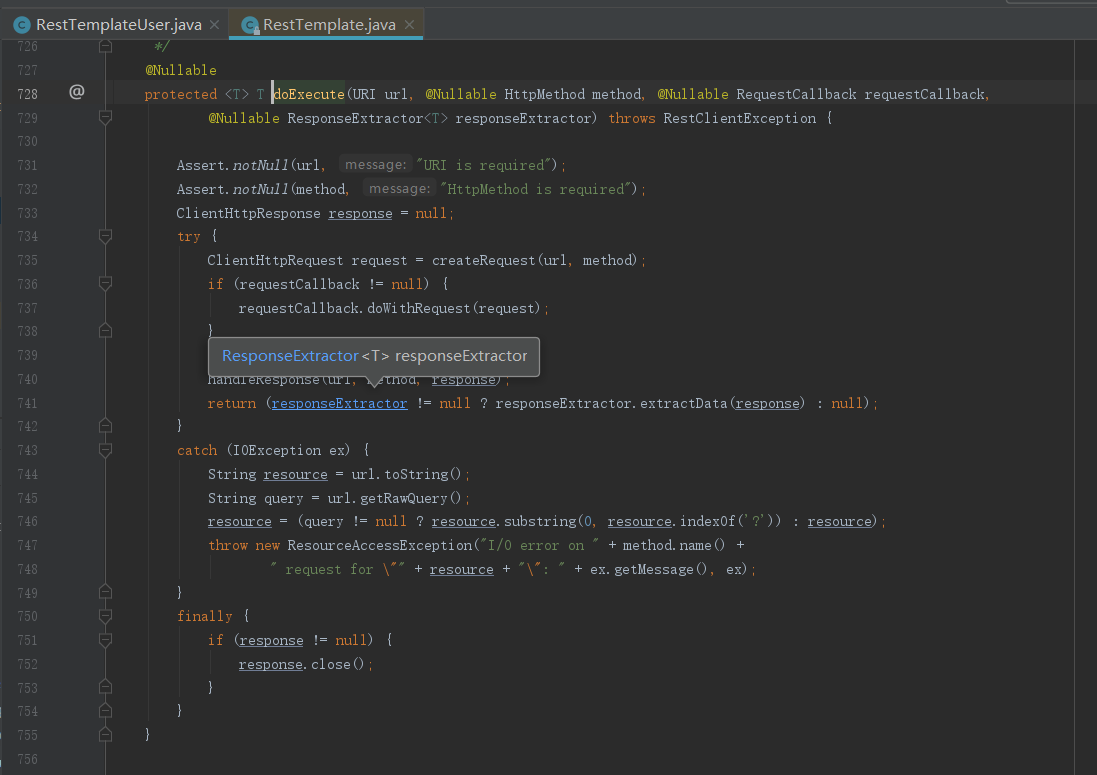This screenshot has width=1097, height=775.
Task: Click the fold end marker at line 742
Action: (x=106, y=426)
